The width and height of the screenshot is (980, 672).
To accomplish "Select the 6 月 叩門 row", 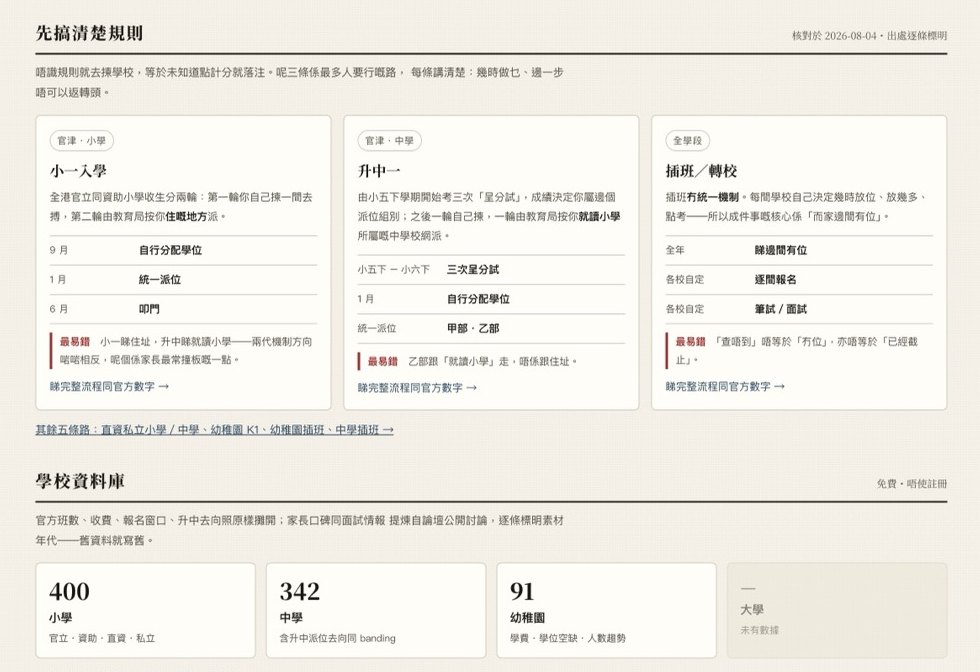I will click(x=183, y=309).
